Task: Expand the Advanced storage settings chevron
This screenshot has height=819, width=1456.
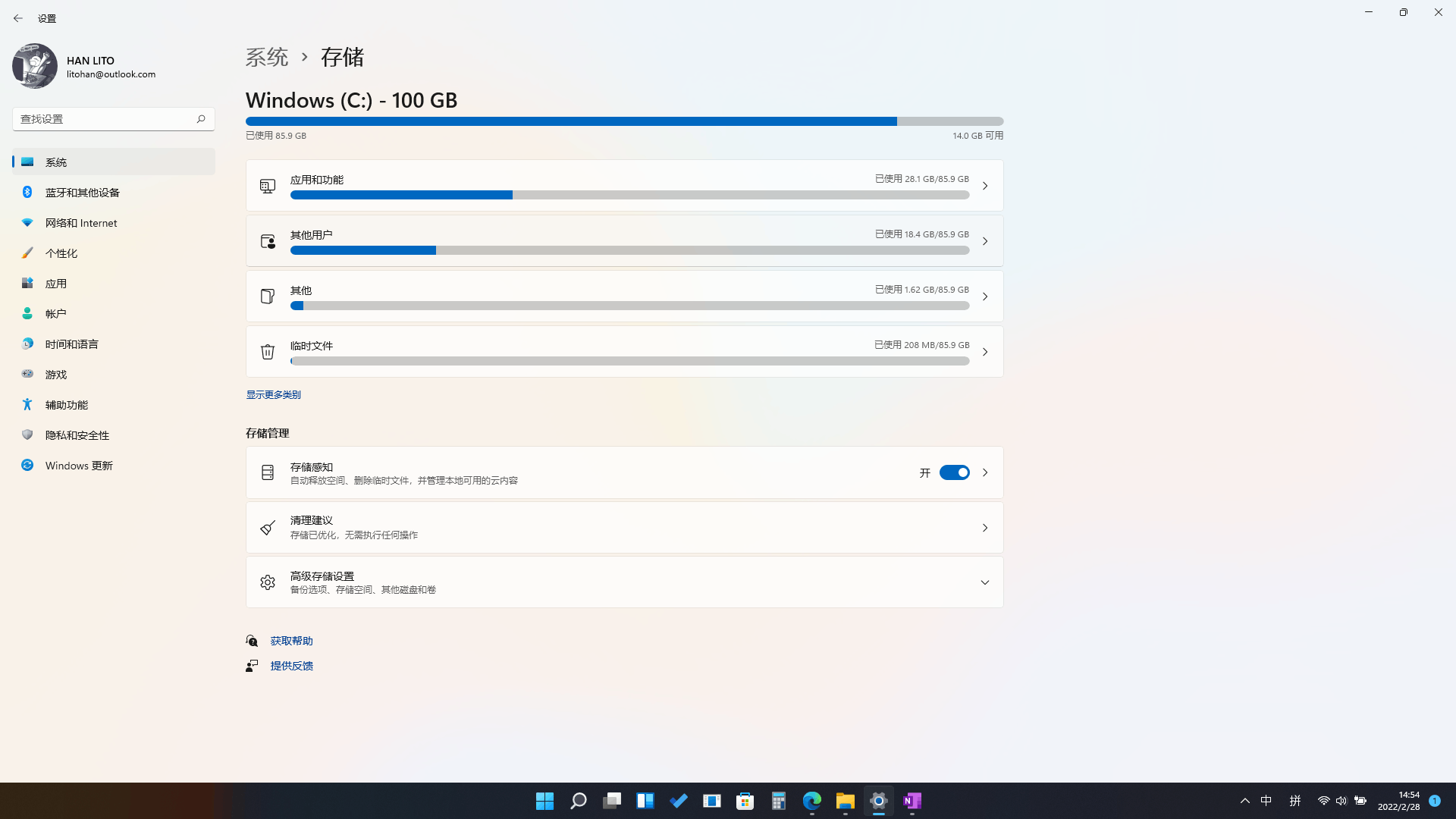Action: click(984, 582)
